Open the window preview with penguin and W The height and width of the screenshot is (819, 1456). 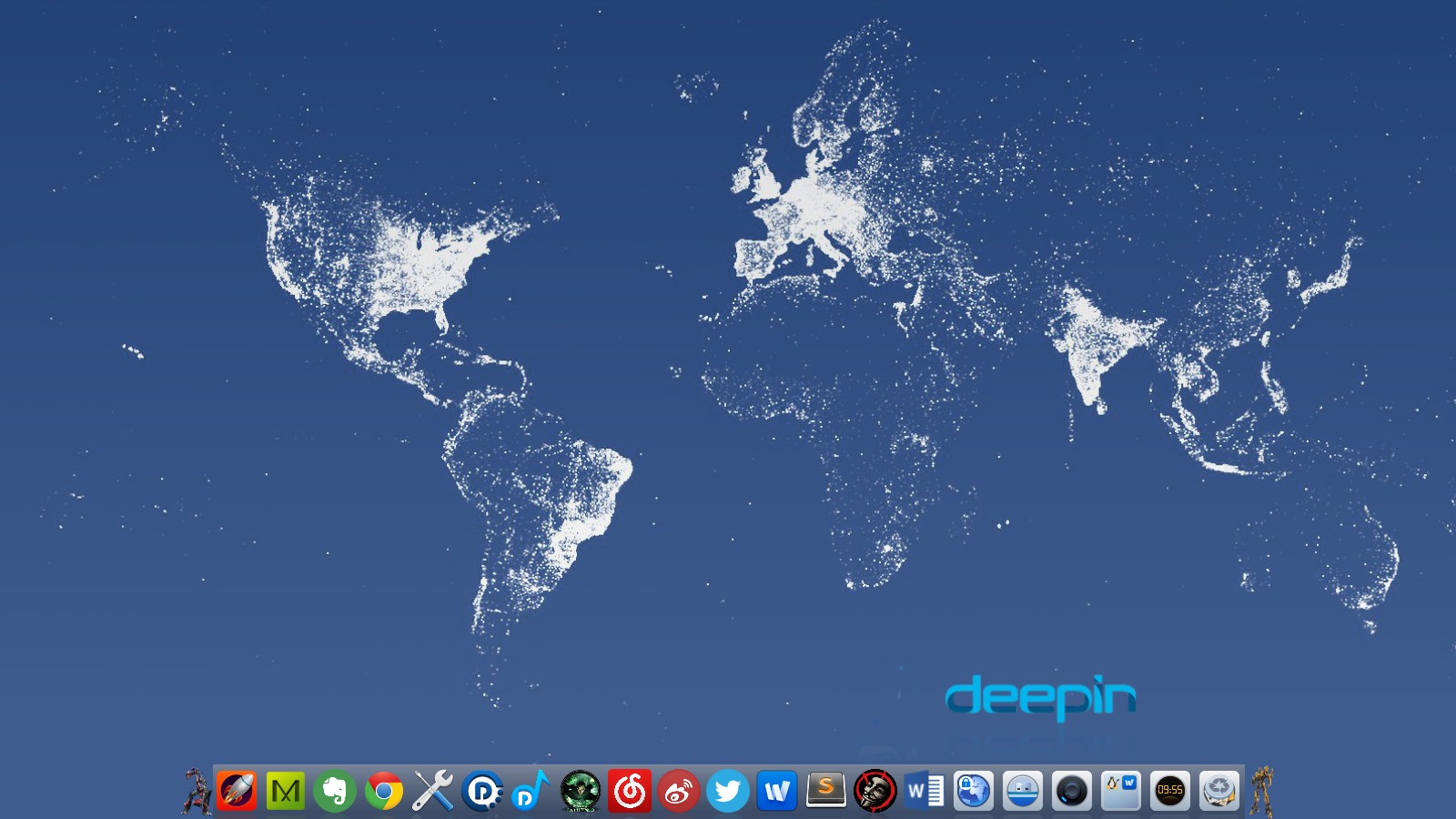pyautogui.click(x=1121, y=791)
